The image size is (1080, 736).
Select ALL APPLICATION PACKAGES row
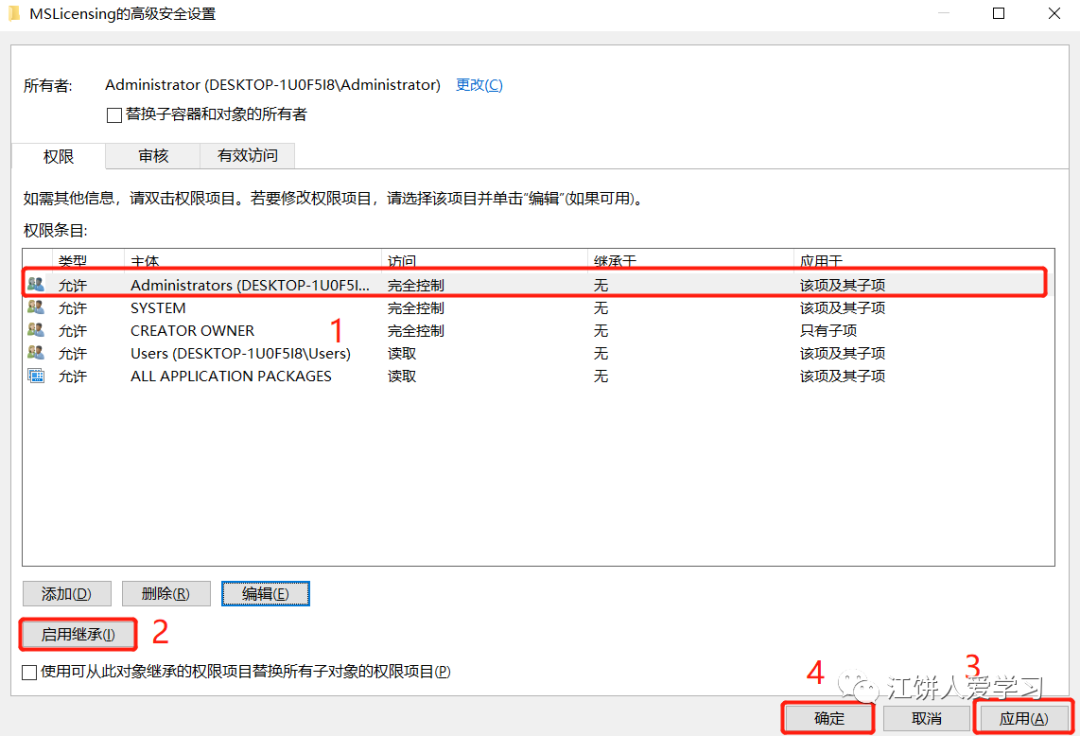point(538,376)
